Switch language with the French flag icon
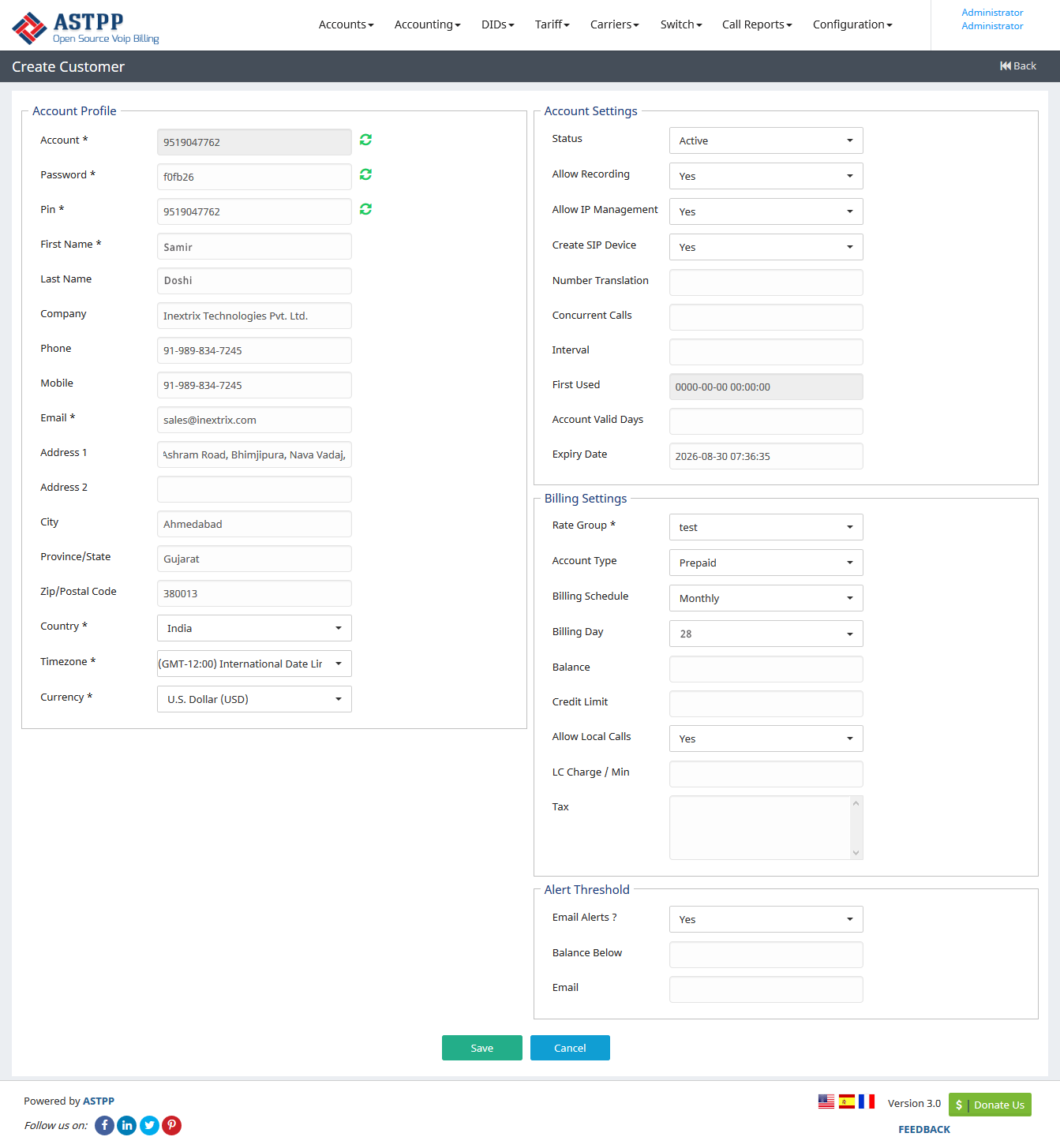Image resolution: width=1060 pixels, height=1148 pixels. pos(867,1101)
